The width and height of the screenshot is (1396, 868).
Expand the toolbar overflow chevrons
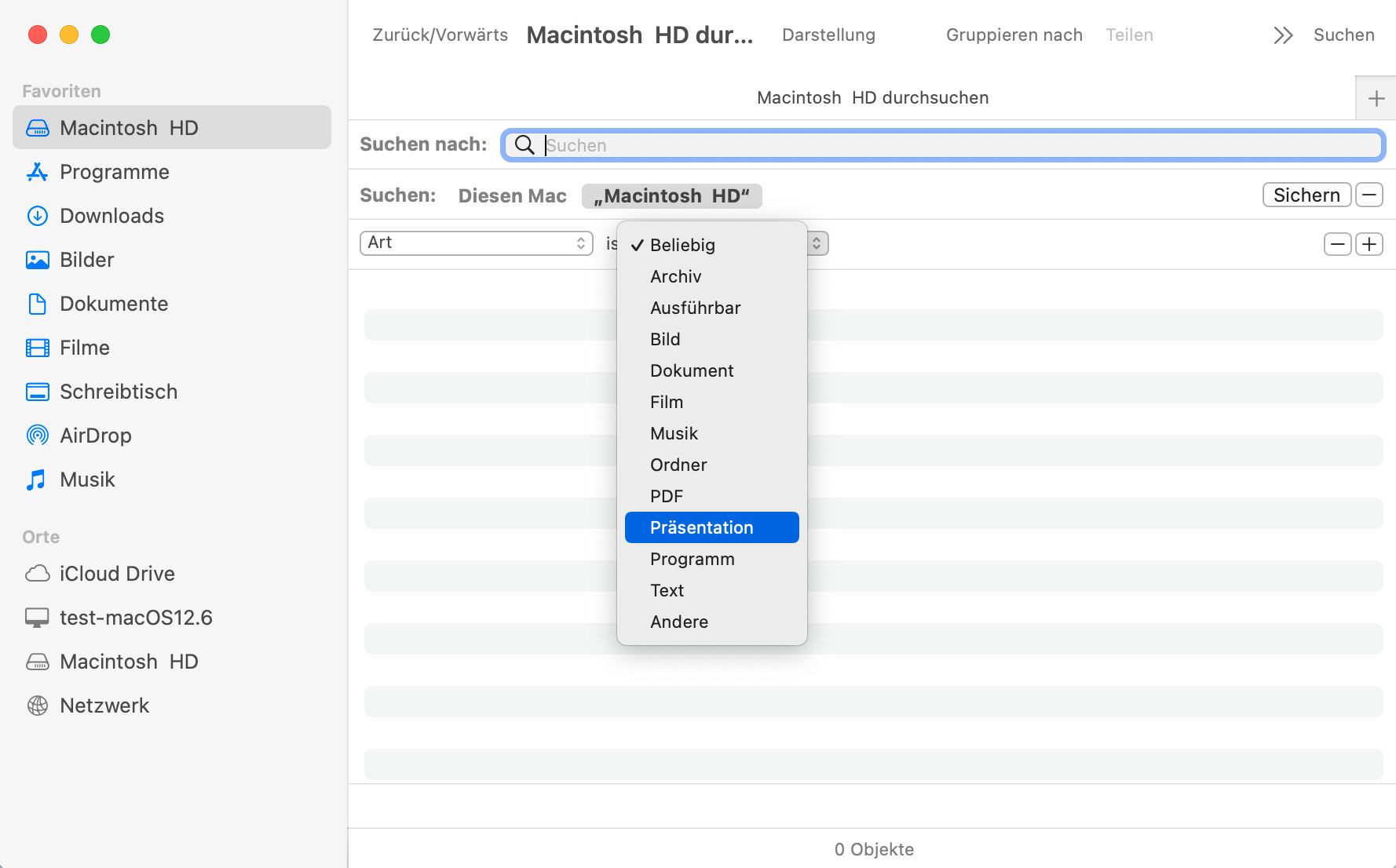point(1283,35)
